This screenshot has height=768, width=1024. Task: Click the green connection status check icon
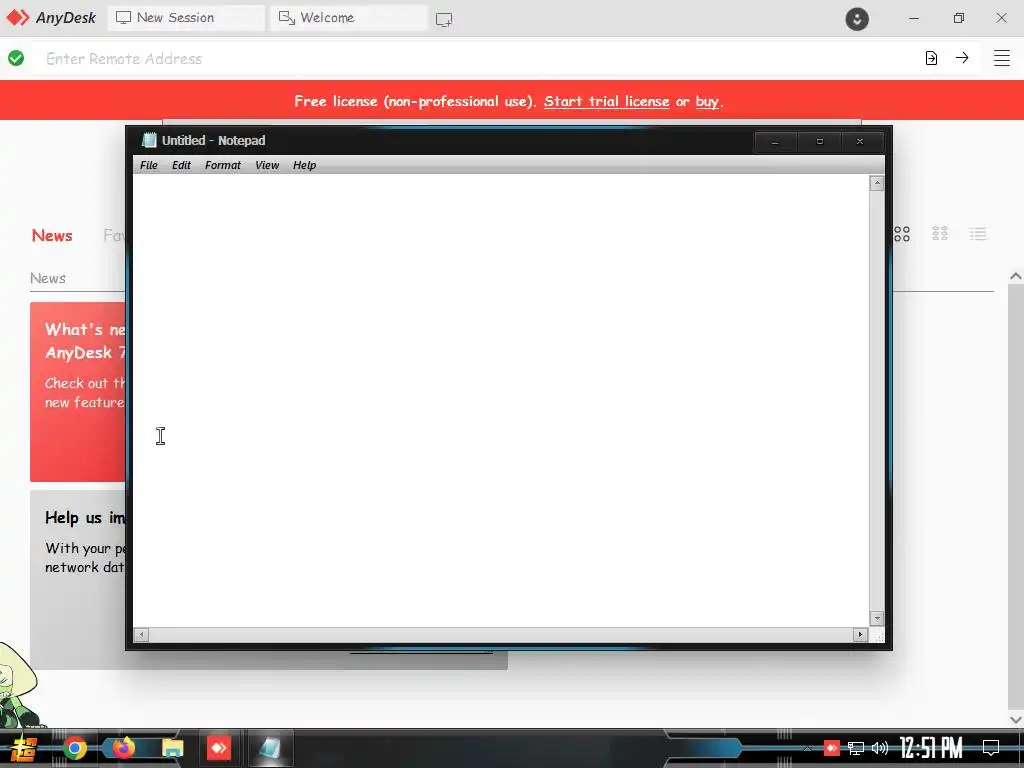click(x=16, y=58)
